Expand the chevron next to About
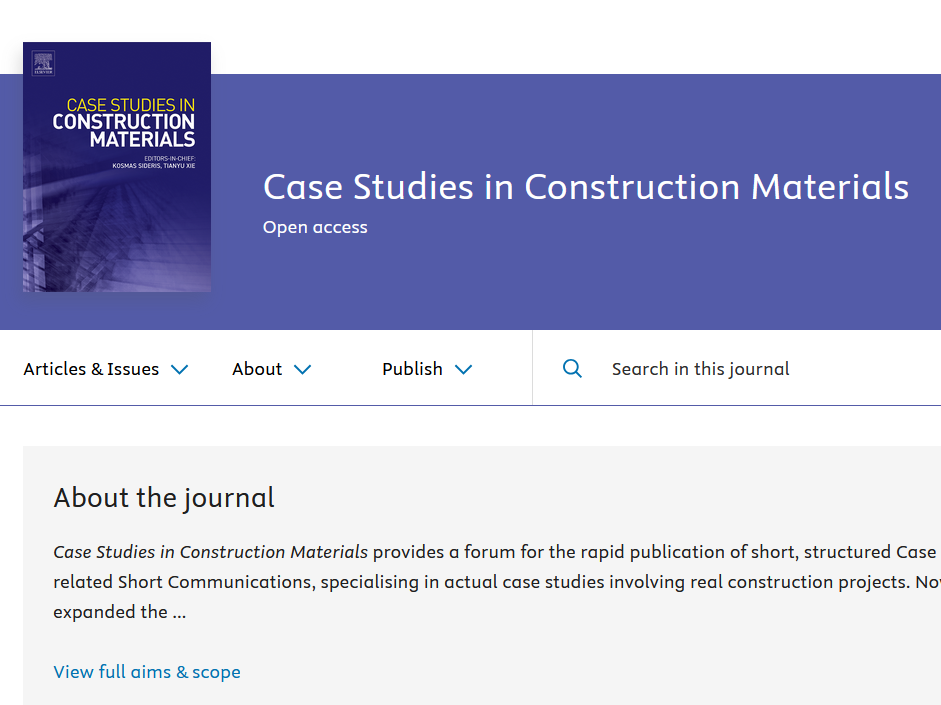 (x=302, y=370)
